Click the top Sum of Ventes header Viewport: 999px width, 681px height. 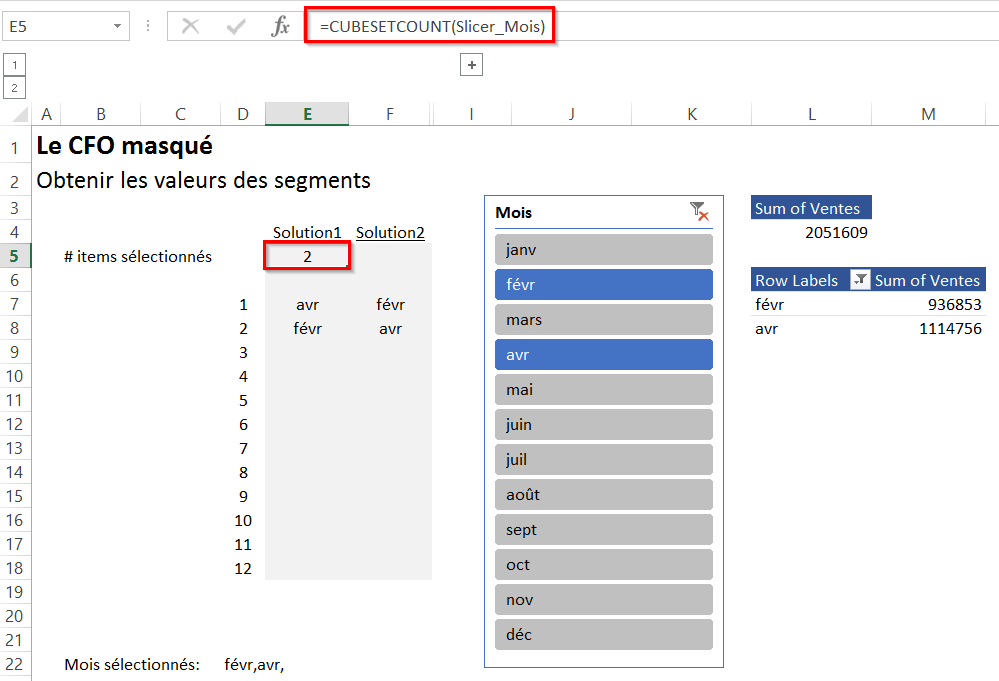pyautogui.click(x=811, y=208)
